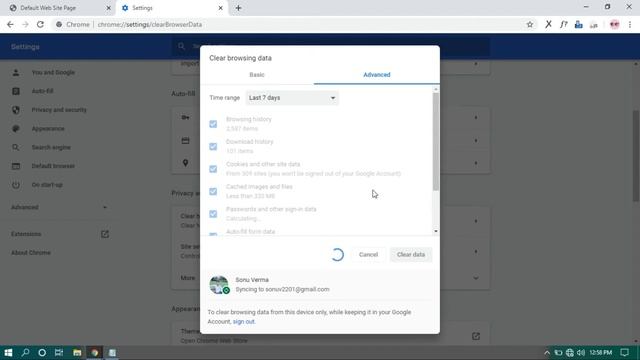Open File Explorer from taskbar
The height and width of the screenshot is (360, 640).
77,353
